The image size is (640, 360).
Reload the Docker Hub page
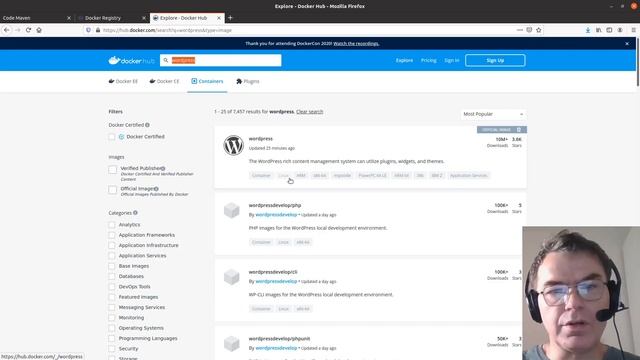28,30
